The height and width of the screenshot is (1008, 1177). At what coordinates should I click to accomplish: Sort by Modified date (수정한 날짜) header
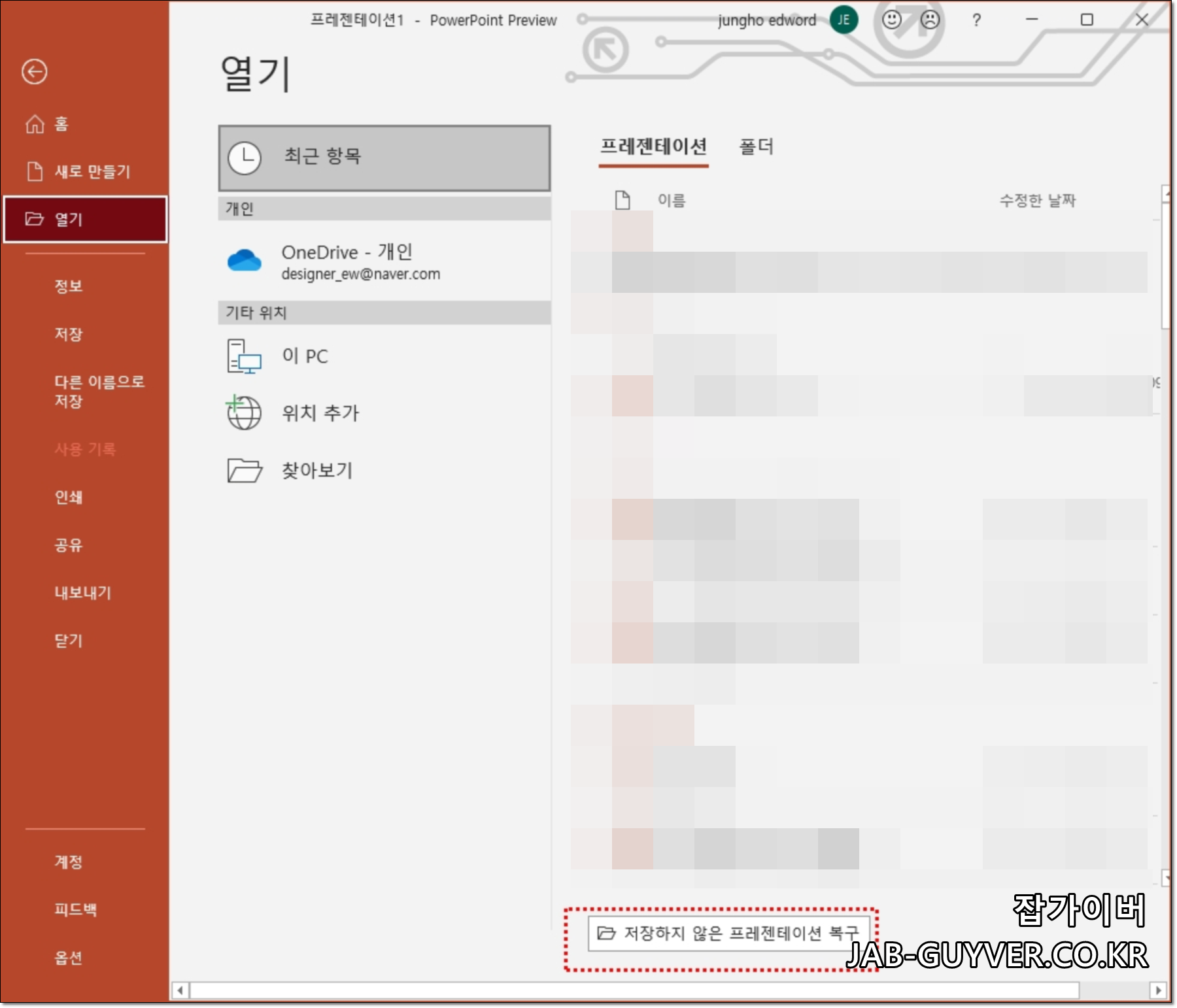point(1038,201)
